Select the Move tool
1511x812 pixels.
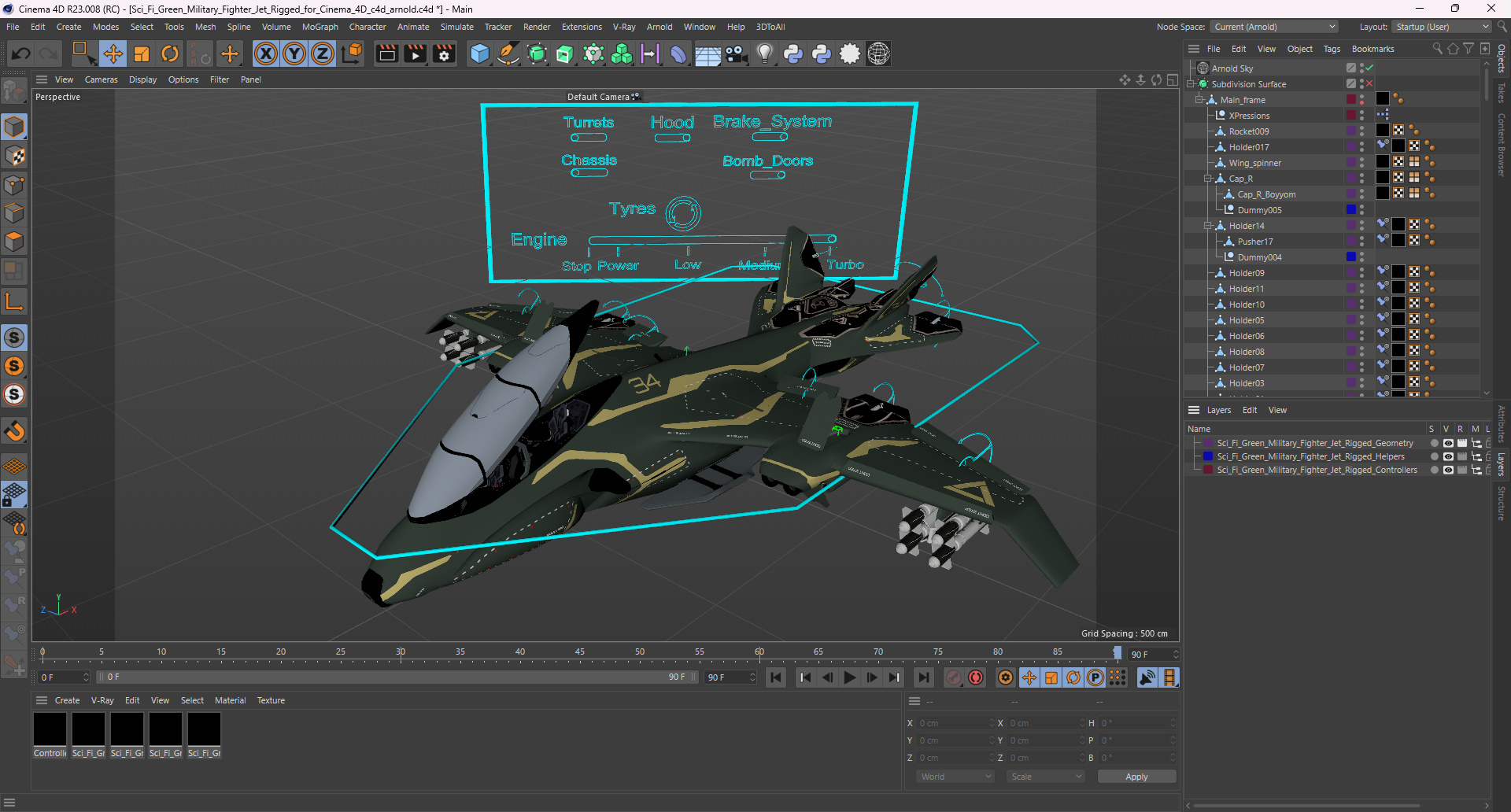pos(113,54)
